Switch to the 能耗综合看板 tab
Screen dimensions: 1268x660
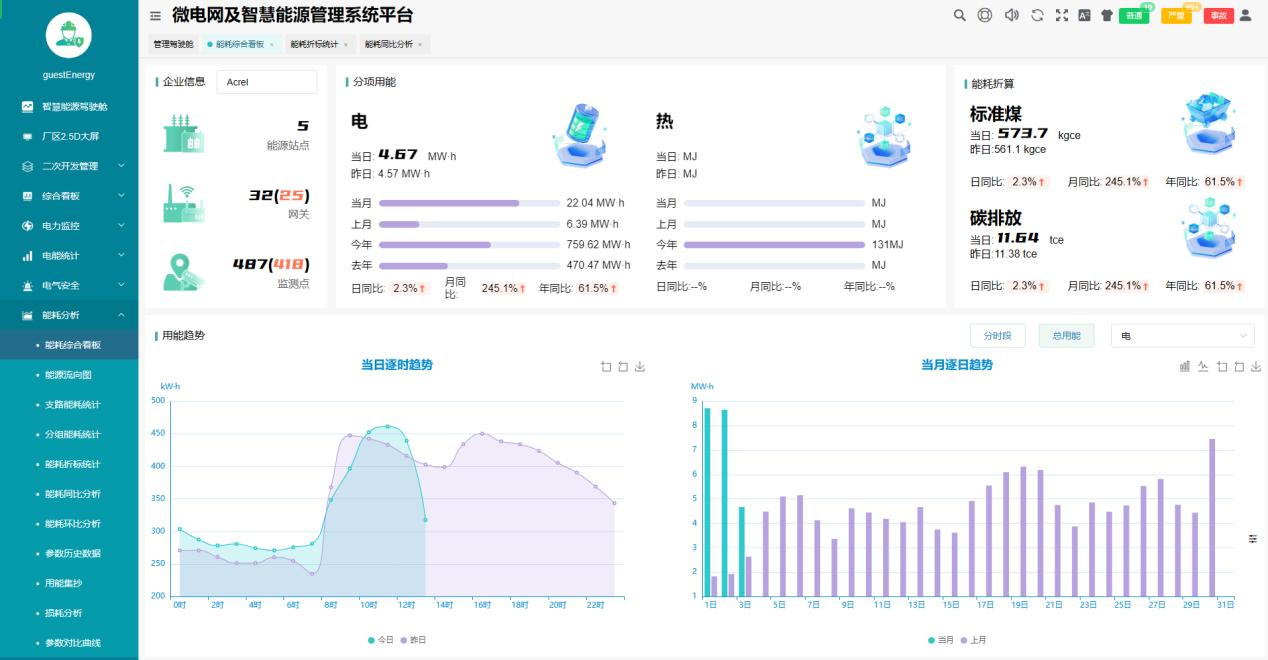(x=239, y=44)
